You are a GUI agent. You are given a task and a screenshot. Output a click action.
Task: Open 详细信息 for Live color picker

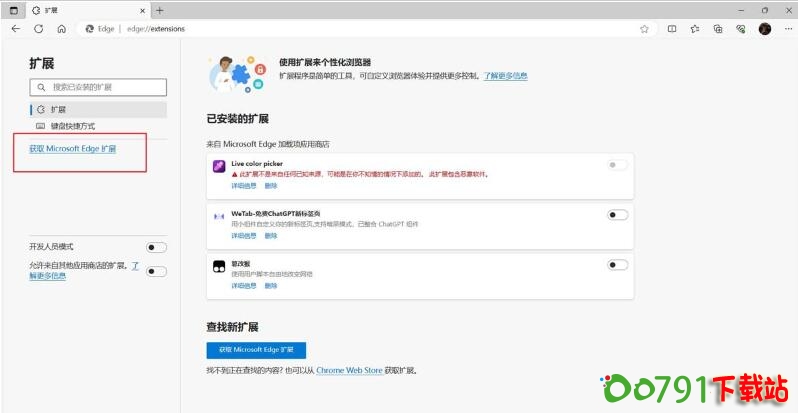[x=244, y=186]
